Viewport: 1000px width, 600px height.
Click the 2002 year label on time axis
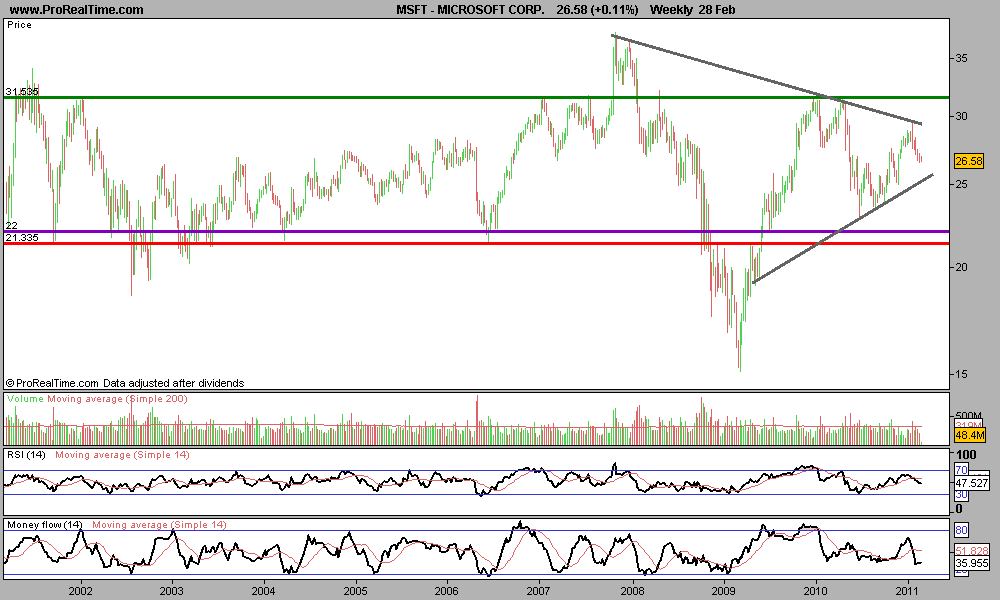[x=80, y=590]
